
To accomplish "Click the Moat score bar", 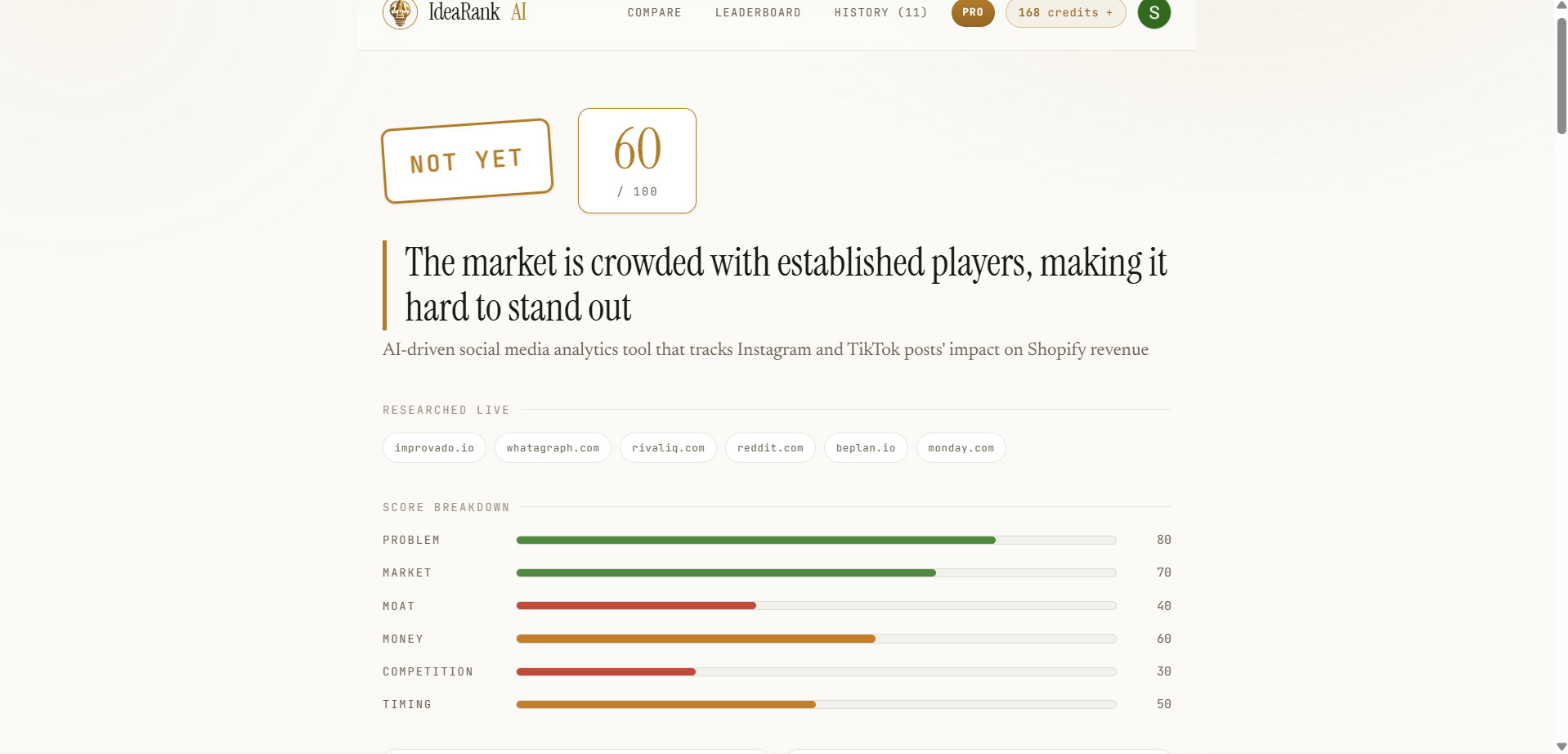I will click(x=816, y=606).
